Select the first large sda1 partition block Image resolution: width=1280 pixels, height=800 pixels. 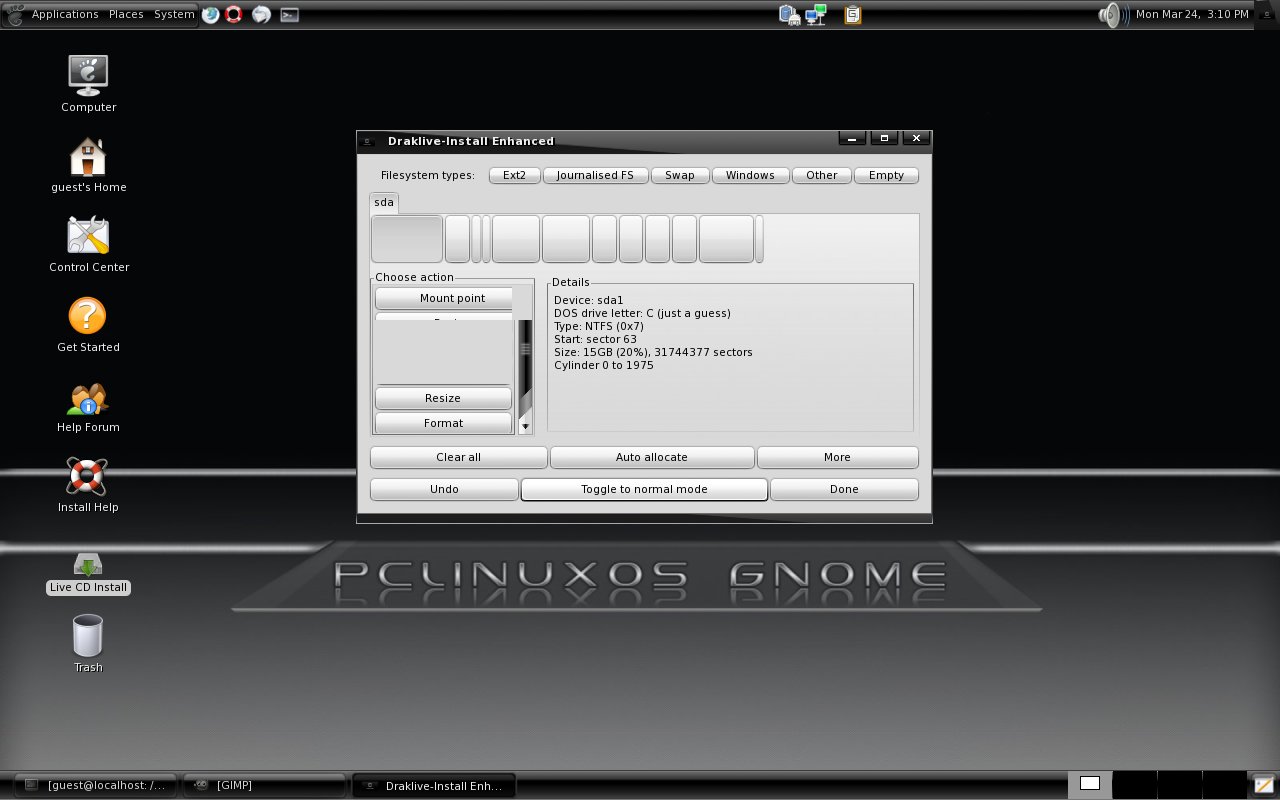tap(407, 239)
